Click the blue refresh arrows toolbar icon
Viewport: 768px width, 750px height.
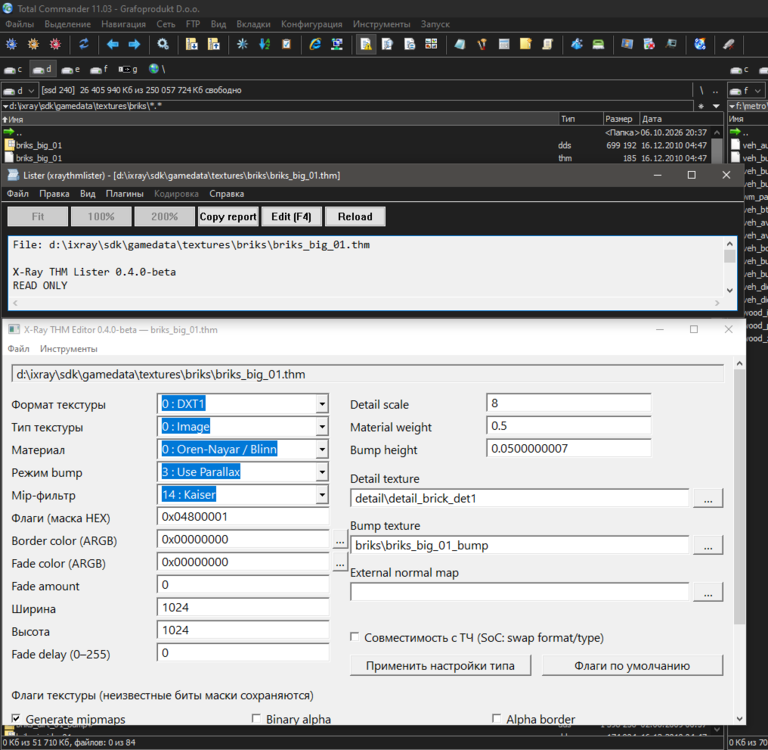coord(84,44)
